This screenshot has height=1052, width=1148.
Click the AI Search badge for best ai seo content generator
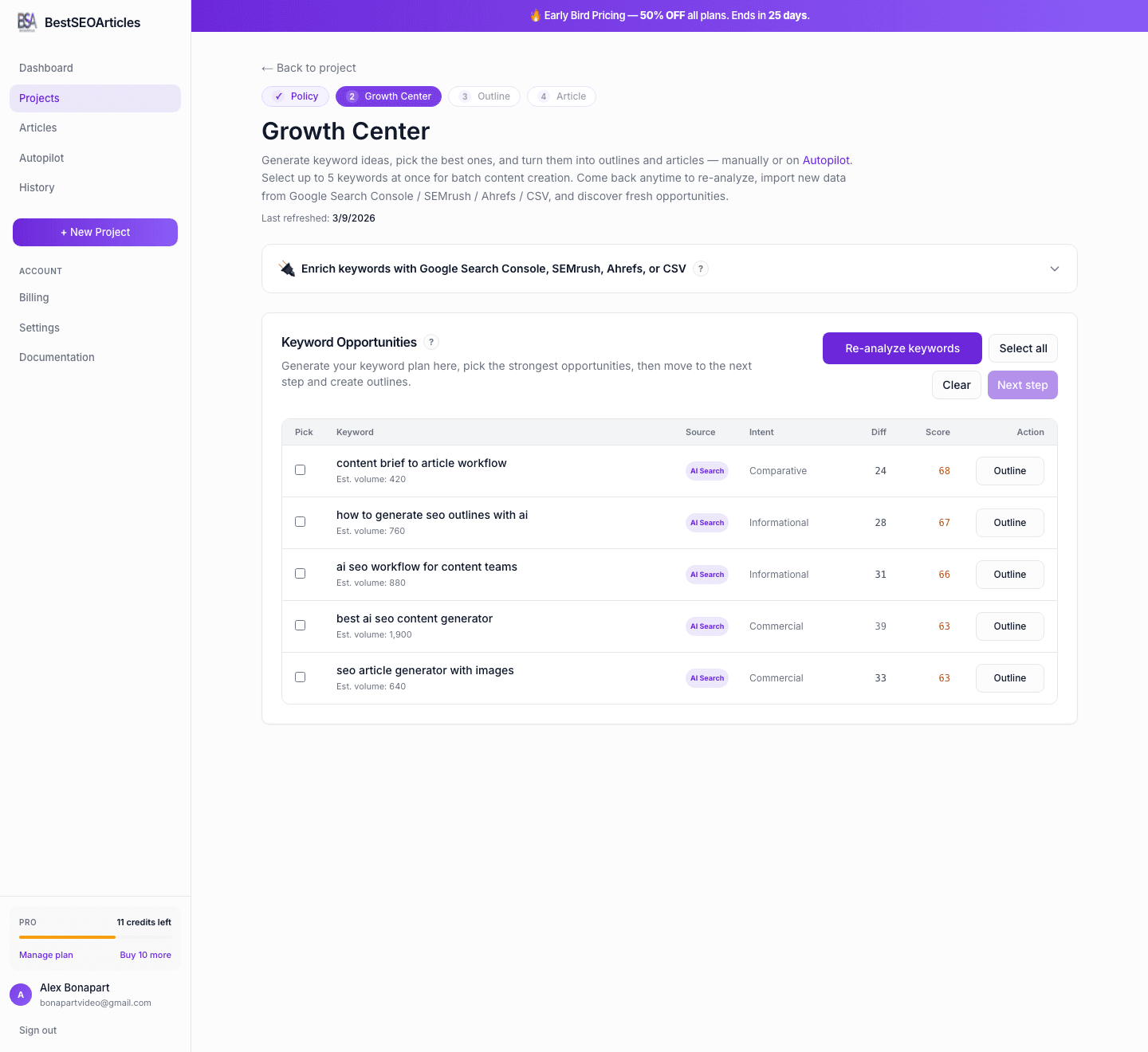coord(706,626)
